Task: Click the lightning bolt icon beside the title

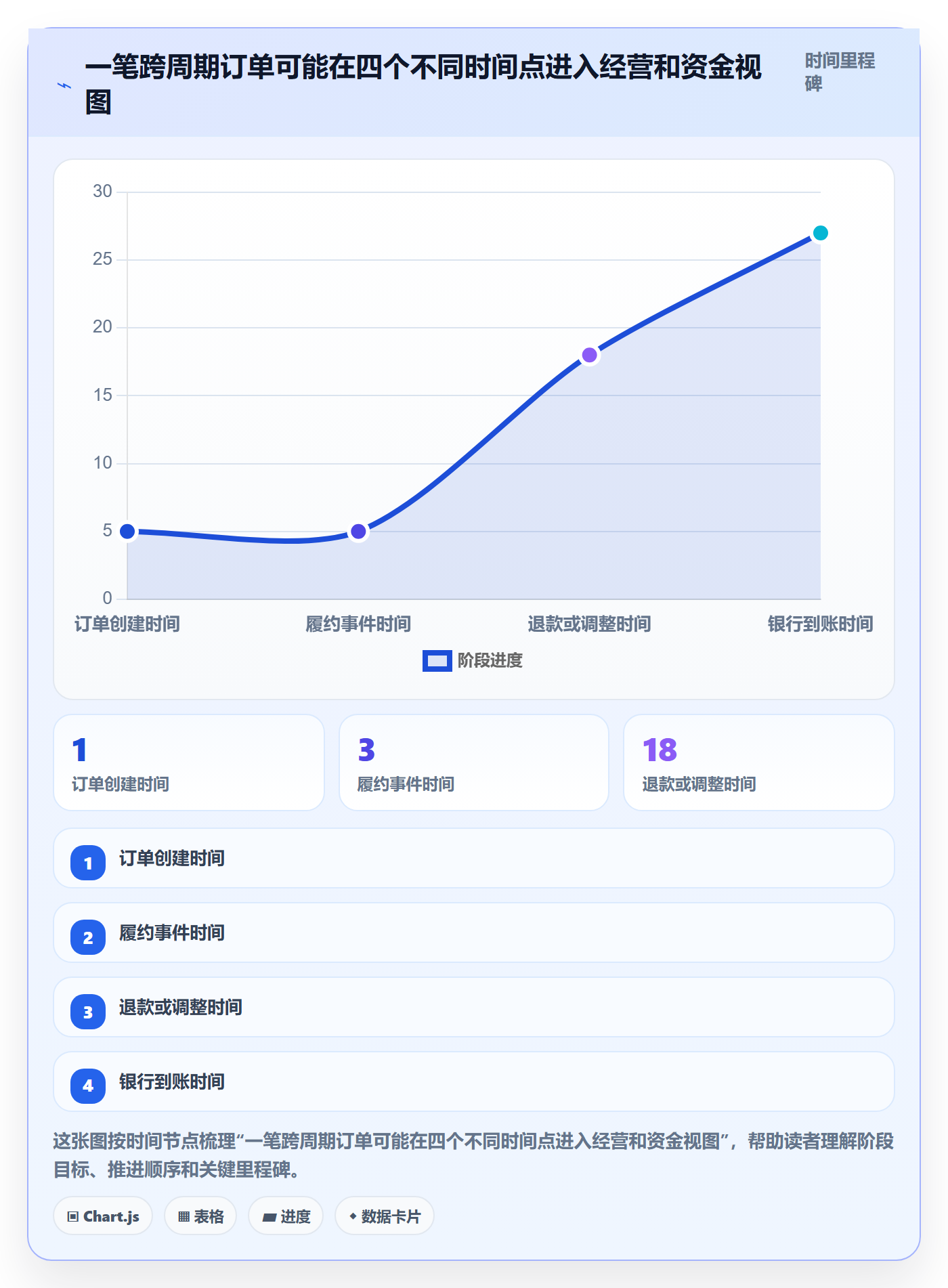Action: [64, 86]
